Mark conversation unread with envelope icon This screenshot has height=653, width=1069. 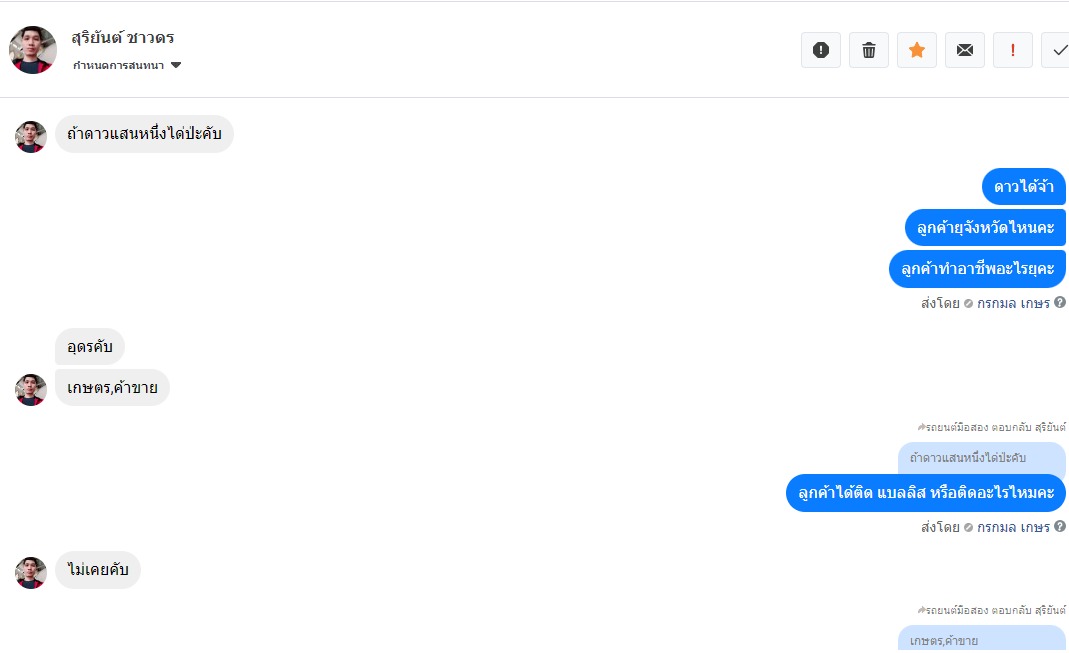(x=965, y=50)
